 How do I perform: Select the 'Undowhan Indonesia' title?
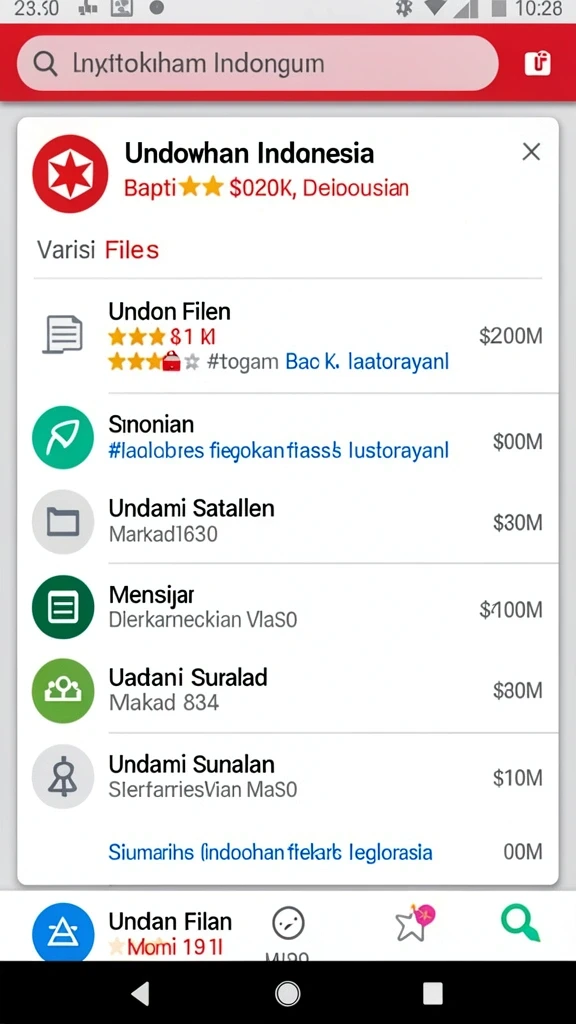[249, 153]
